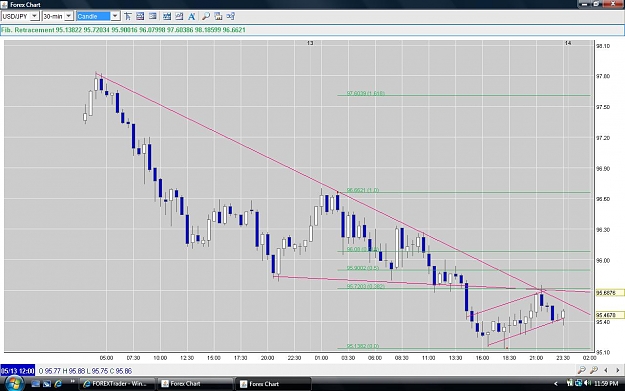Open the Windows Start orb

pos(14,383)
